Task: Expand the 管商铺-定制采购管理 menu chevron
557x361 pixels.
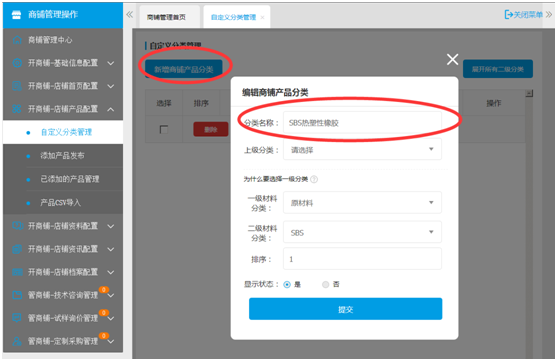Action: tap(111, 341)
